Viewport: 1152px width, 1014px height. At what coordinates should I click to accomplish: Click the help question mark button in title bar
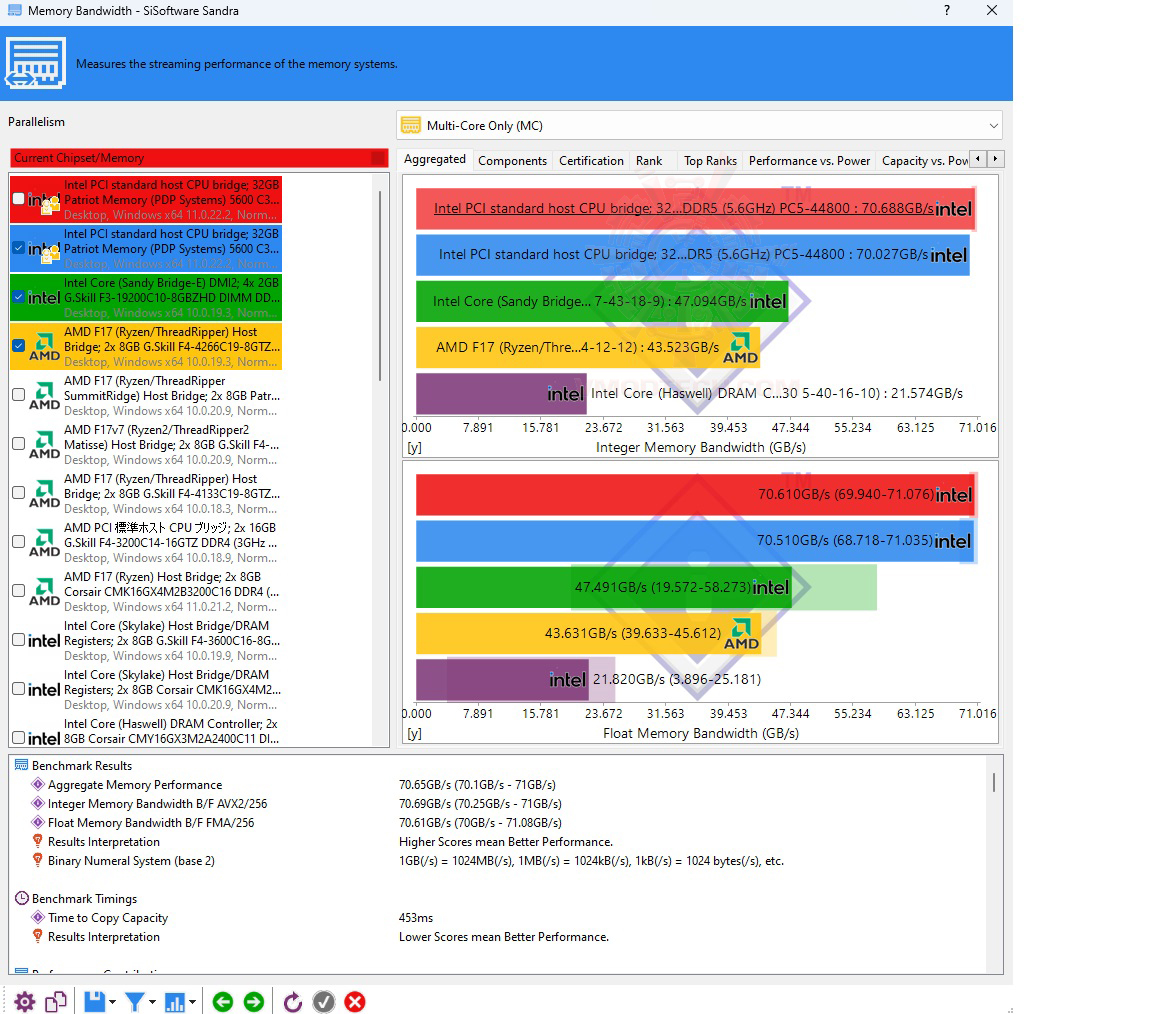coord(946,10)
